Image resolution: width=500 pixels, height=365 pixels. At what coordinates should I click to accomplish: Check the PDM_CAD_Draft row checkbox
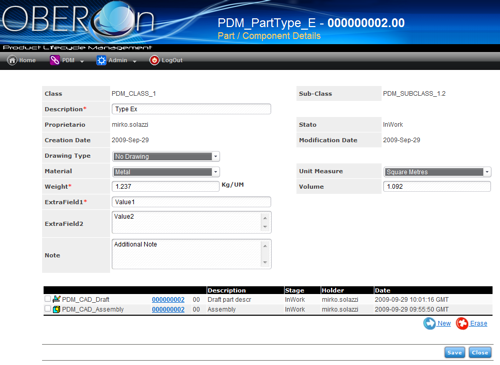pos(48,299)
